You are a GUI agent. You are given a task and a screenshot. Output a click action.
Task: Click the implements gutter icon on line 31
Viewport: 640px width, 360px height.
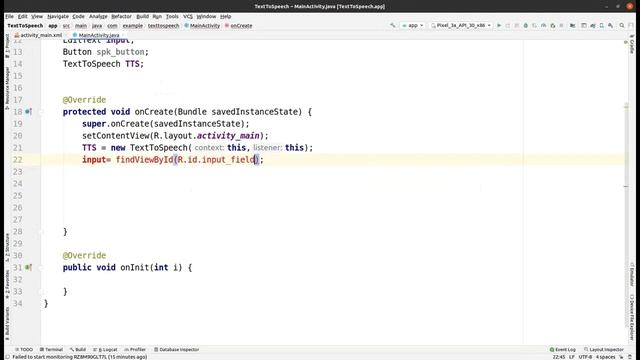pos(28,267)
